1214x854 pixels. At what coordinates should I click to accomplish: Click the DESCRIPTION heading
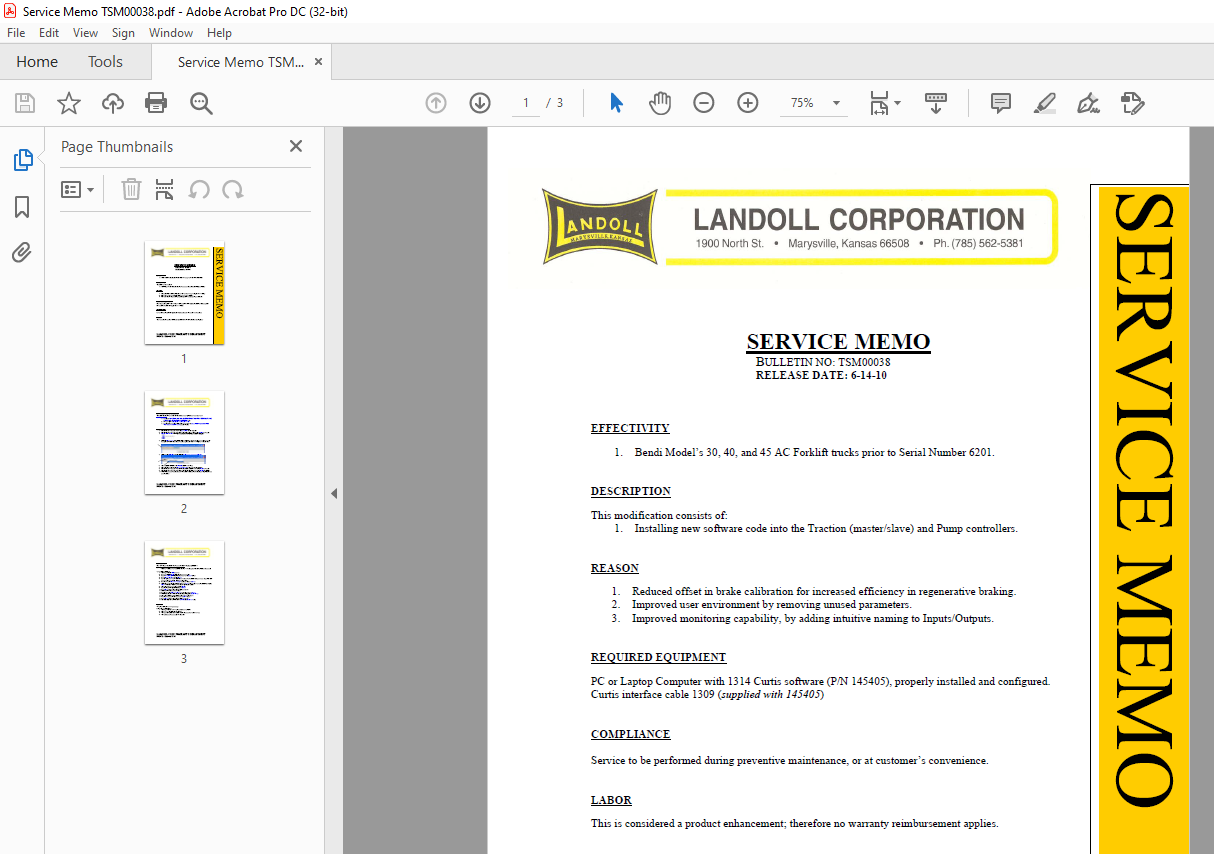(x=631, y=491)
